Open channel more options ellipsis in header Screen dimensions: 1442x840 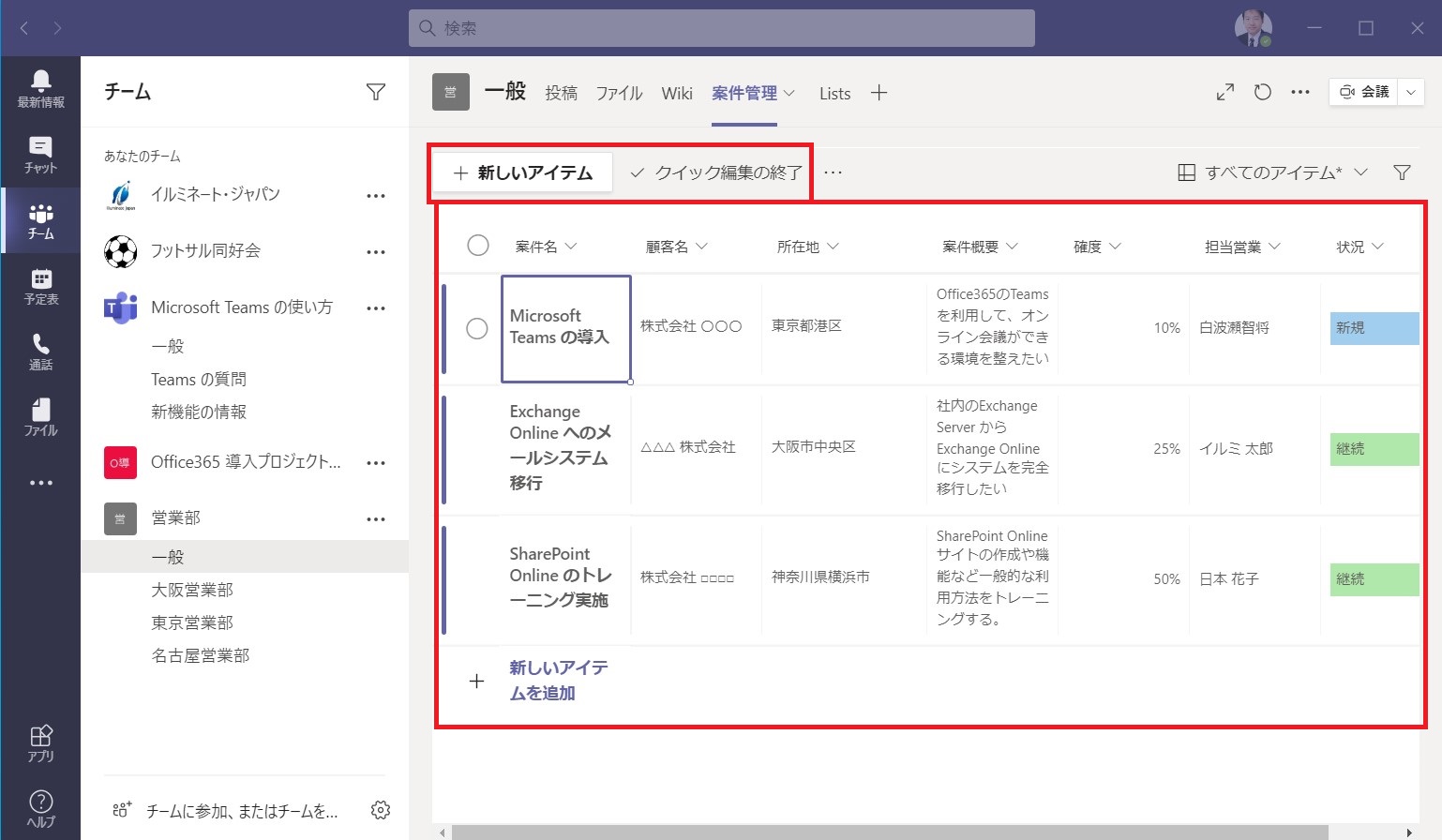coord(1300,92)
